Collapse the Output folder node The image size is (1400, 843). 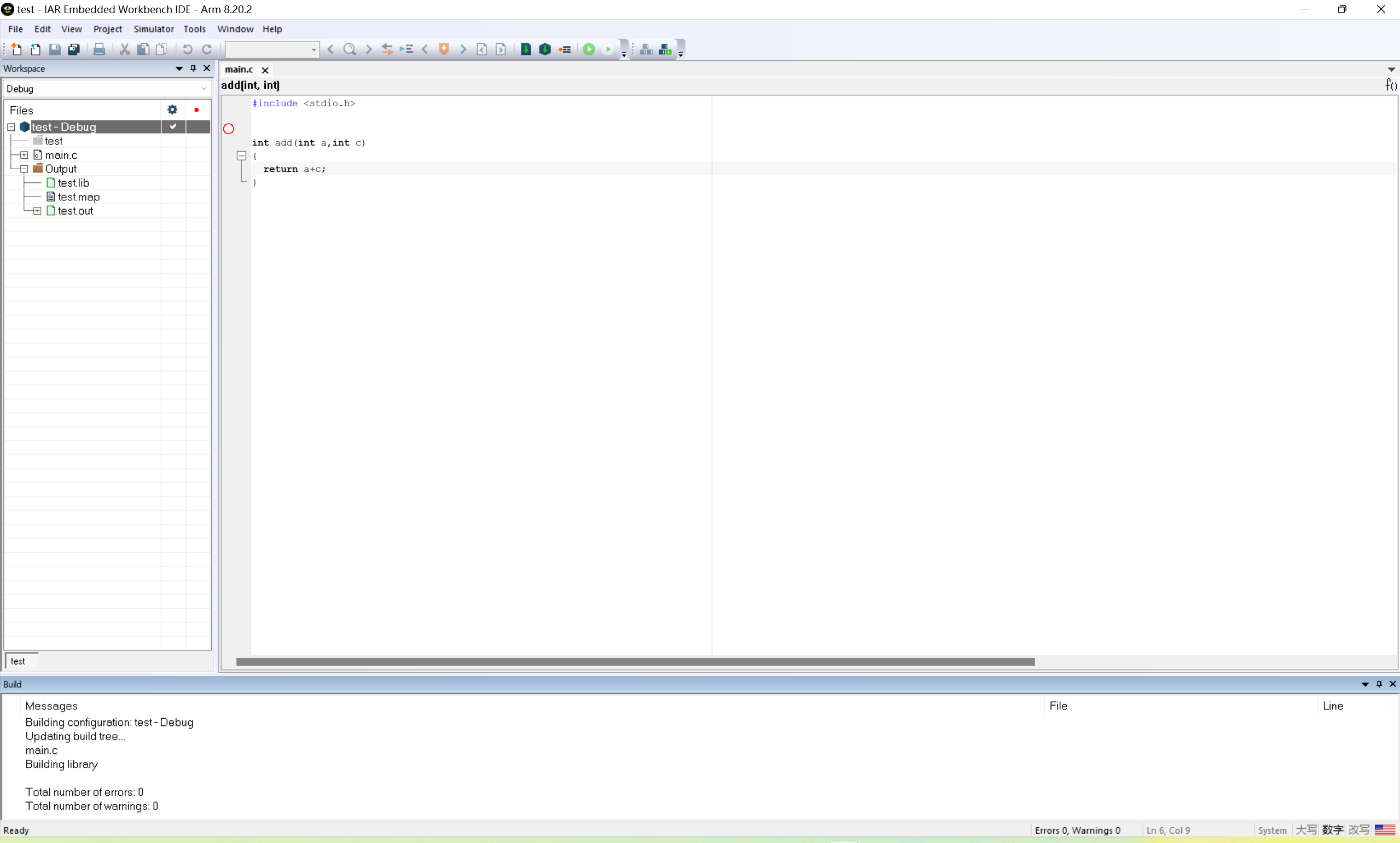(x=24, y=169)
